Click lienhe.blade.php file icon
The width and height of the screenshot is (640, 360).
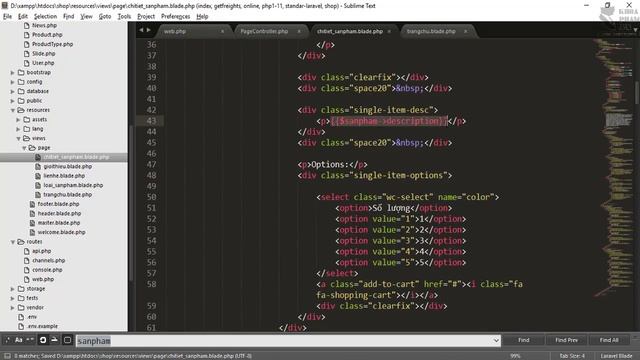point(38,176)
